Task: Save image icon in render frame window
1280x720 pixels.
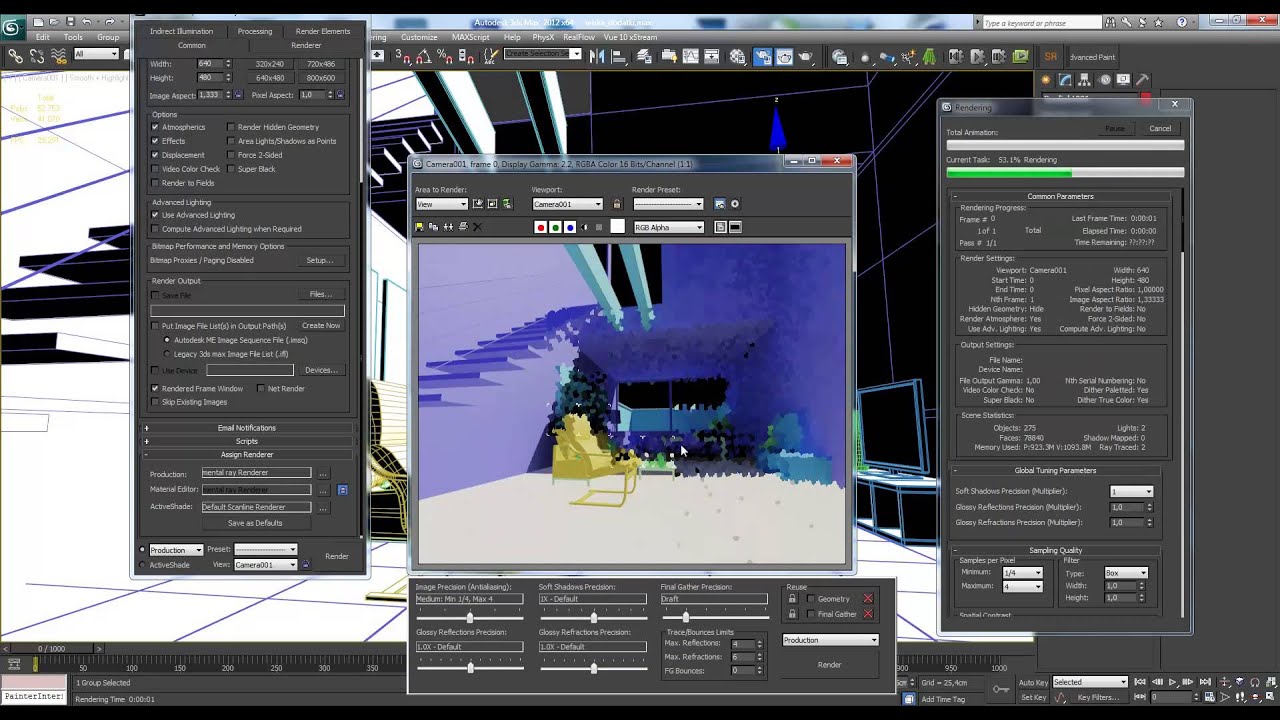Action: (x=419, y=227)
